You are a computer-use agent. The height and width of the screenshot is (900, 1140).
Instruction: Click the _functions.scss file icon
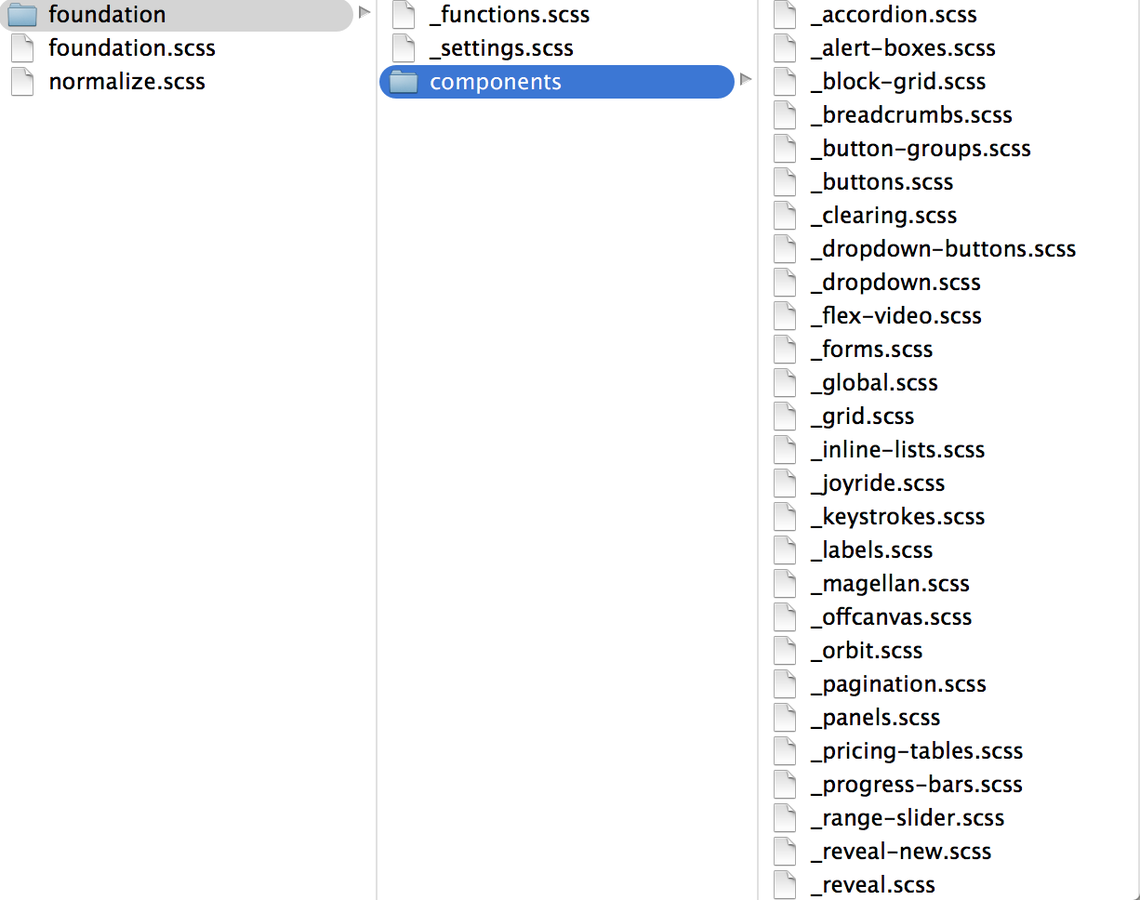[404, 15]
